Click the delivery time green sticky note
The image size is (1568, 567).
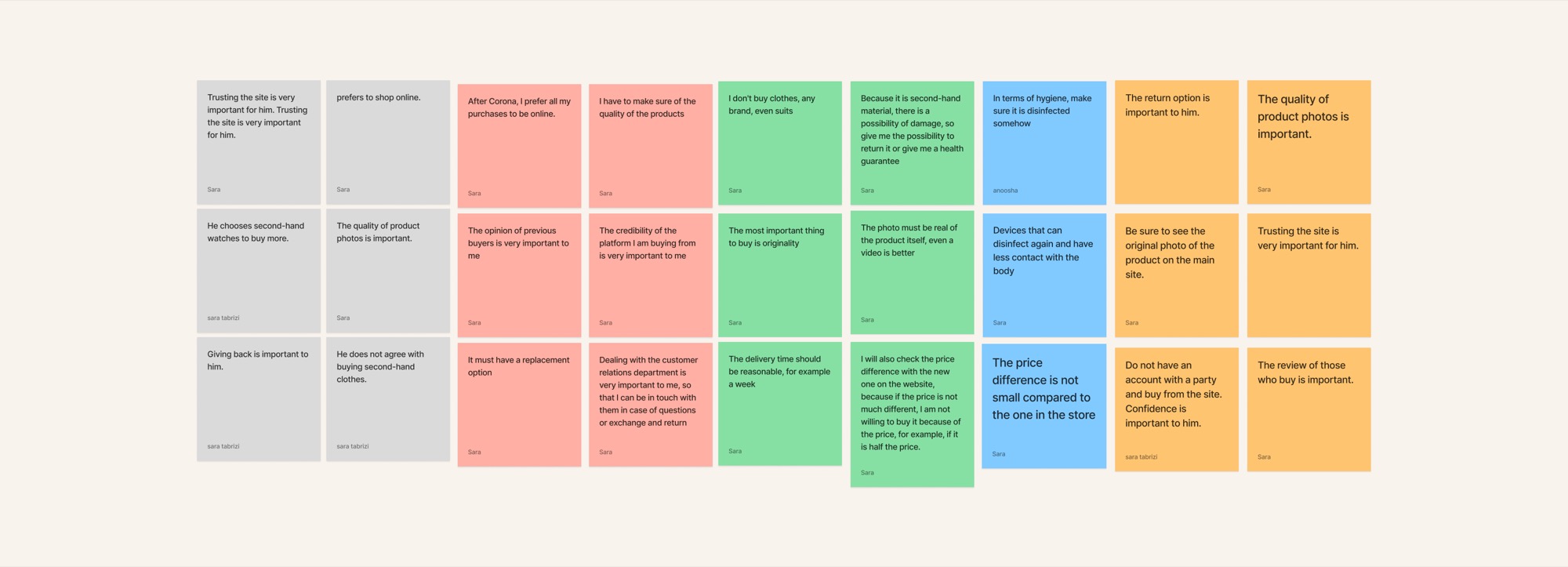pyautogui.click(x=779, y=404)
